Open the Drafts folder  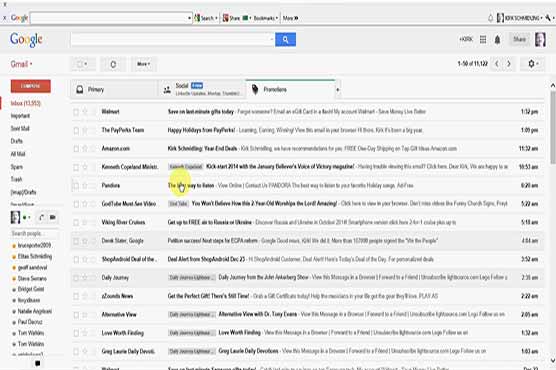pyautogui.click(x=17, y=141)
